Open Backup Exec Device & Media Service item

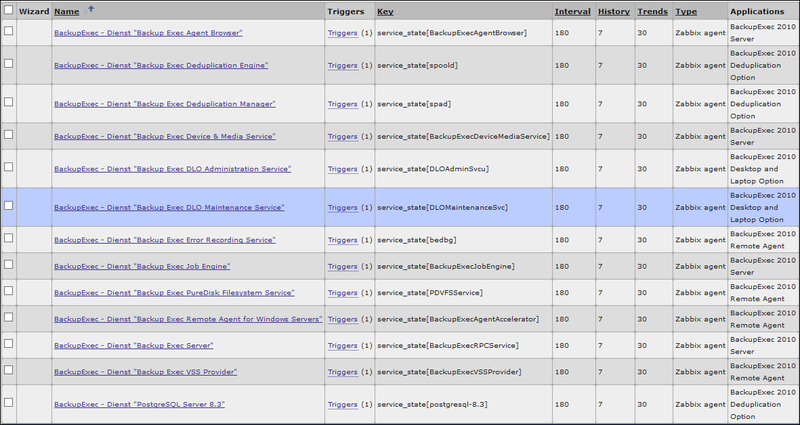click(164, 136)
